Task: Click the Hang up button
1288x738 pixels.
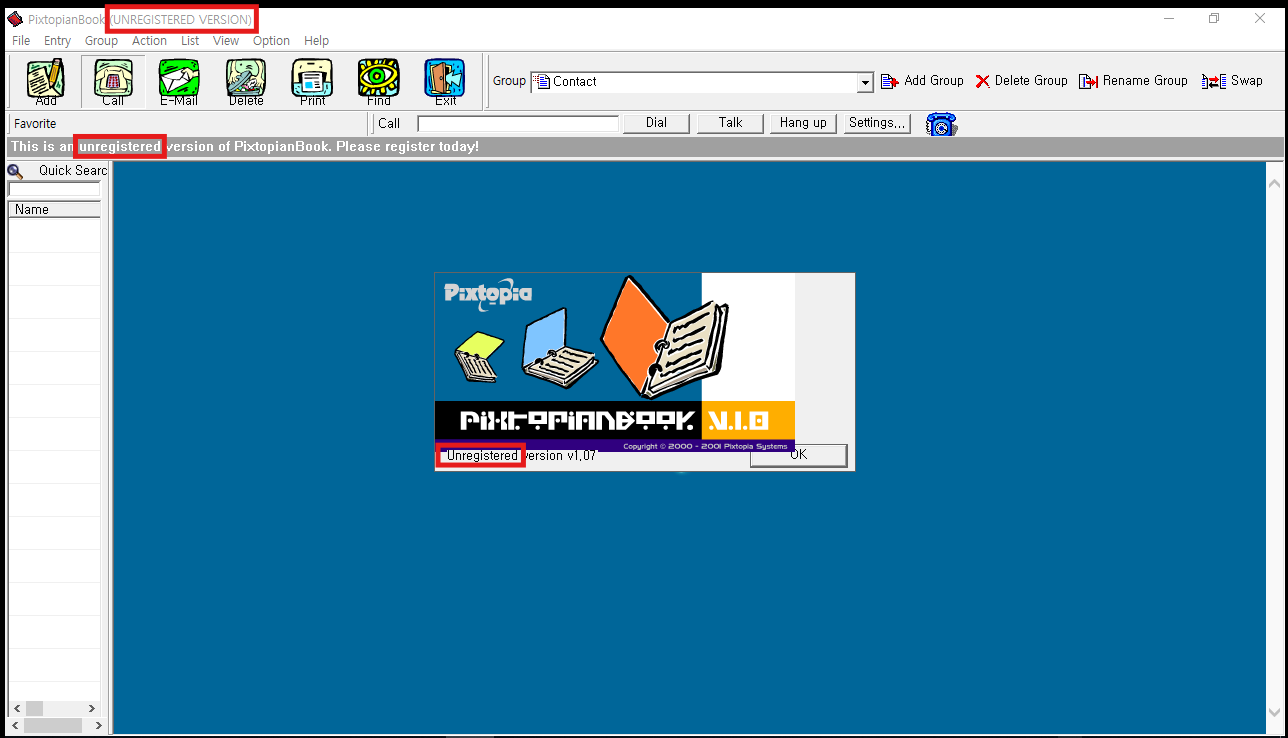Action: [803, 123]
